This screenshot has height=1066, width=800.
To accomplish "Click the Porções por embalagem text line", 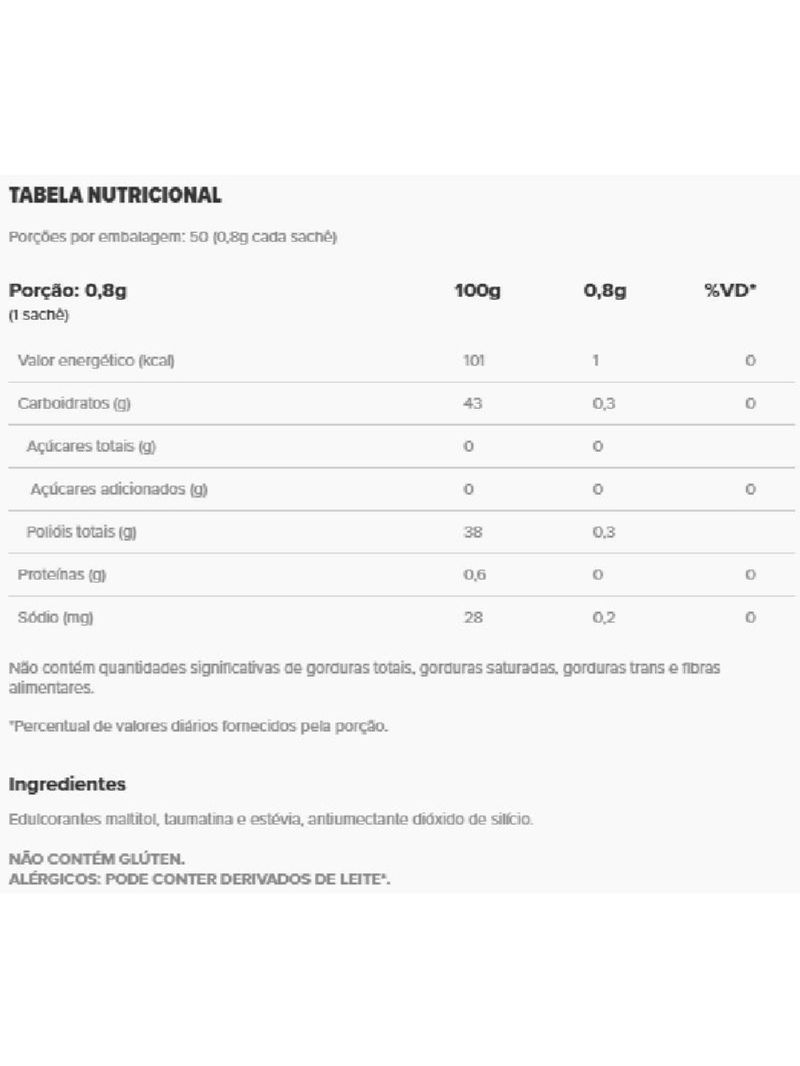I will tap(173, 237).
